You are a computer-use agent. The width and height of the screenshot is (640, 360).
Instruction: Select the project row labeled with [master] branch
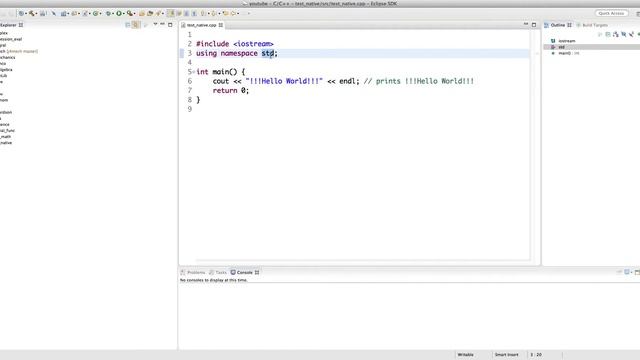point(19,51)
